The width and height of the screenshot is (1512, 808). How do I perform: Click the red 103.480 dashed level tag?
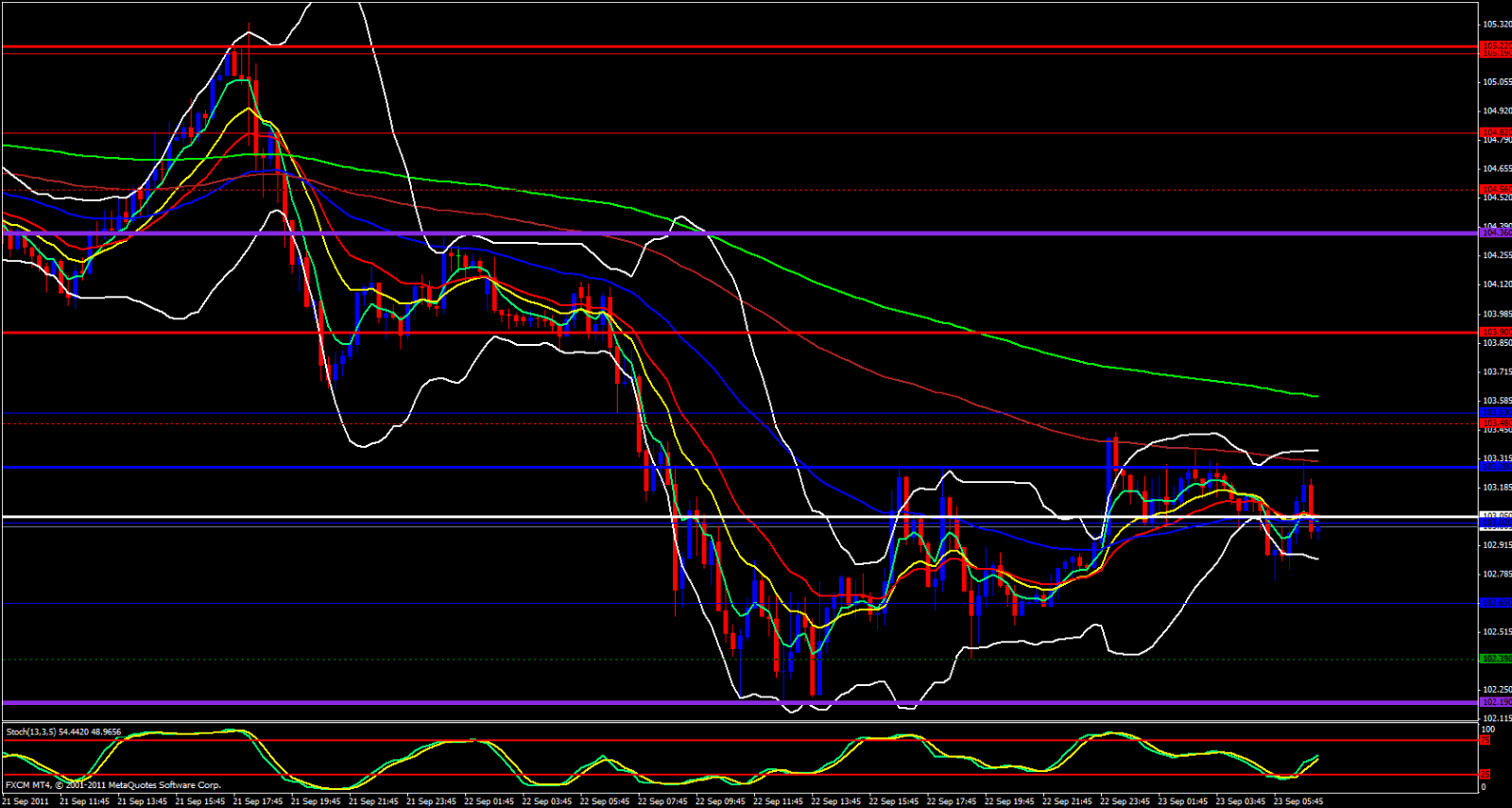click(x=1495, y=423)
